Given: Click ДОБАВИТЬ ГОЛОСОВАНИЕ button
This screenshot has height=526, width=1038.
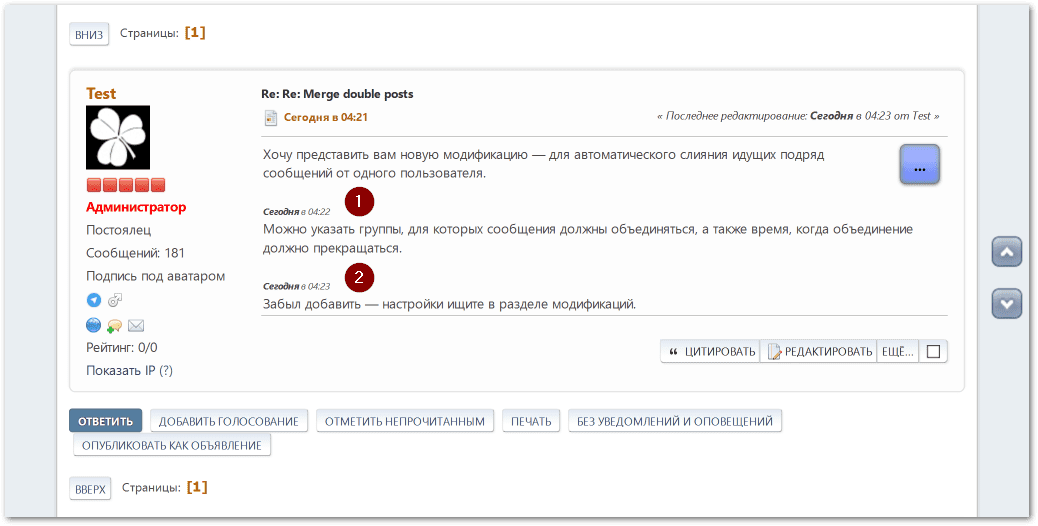Looking at the screenshot, I should (229, 421).
